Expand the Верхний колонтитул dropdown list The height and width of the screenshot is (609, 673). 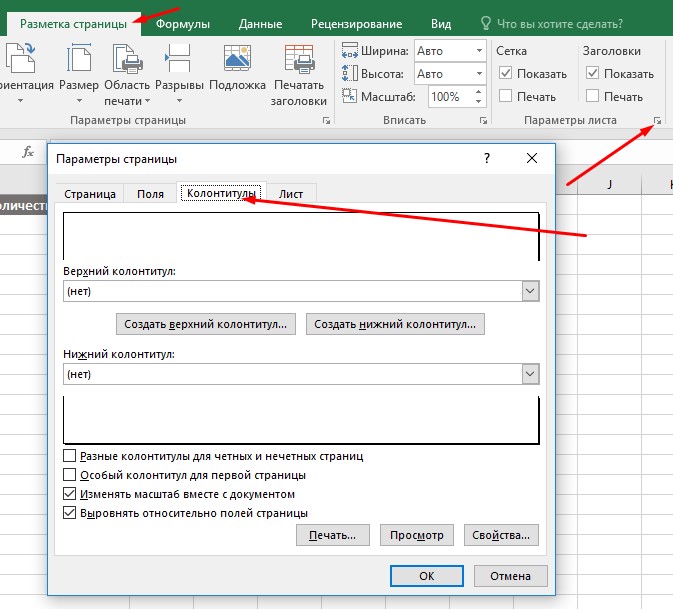[x=530, y=291]
